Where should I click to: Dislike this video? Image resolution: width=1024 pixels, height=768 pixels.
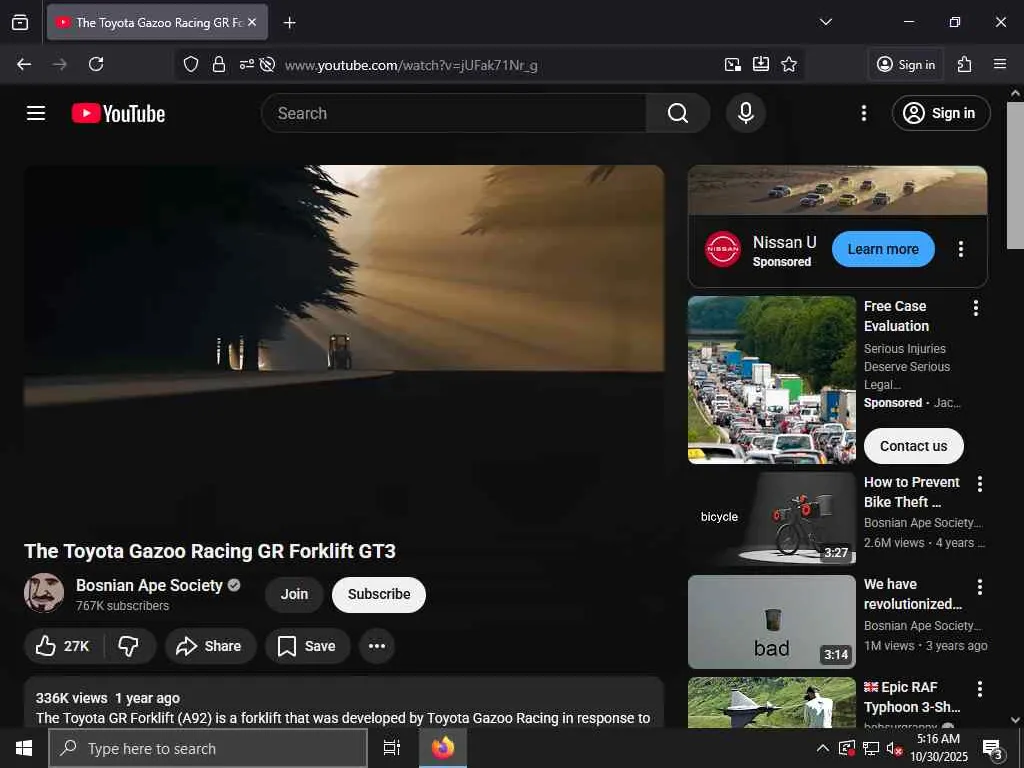click(x=129, y=647)
